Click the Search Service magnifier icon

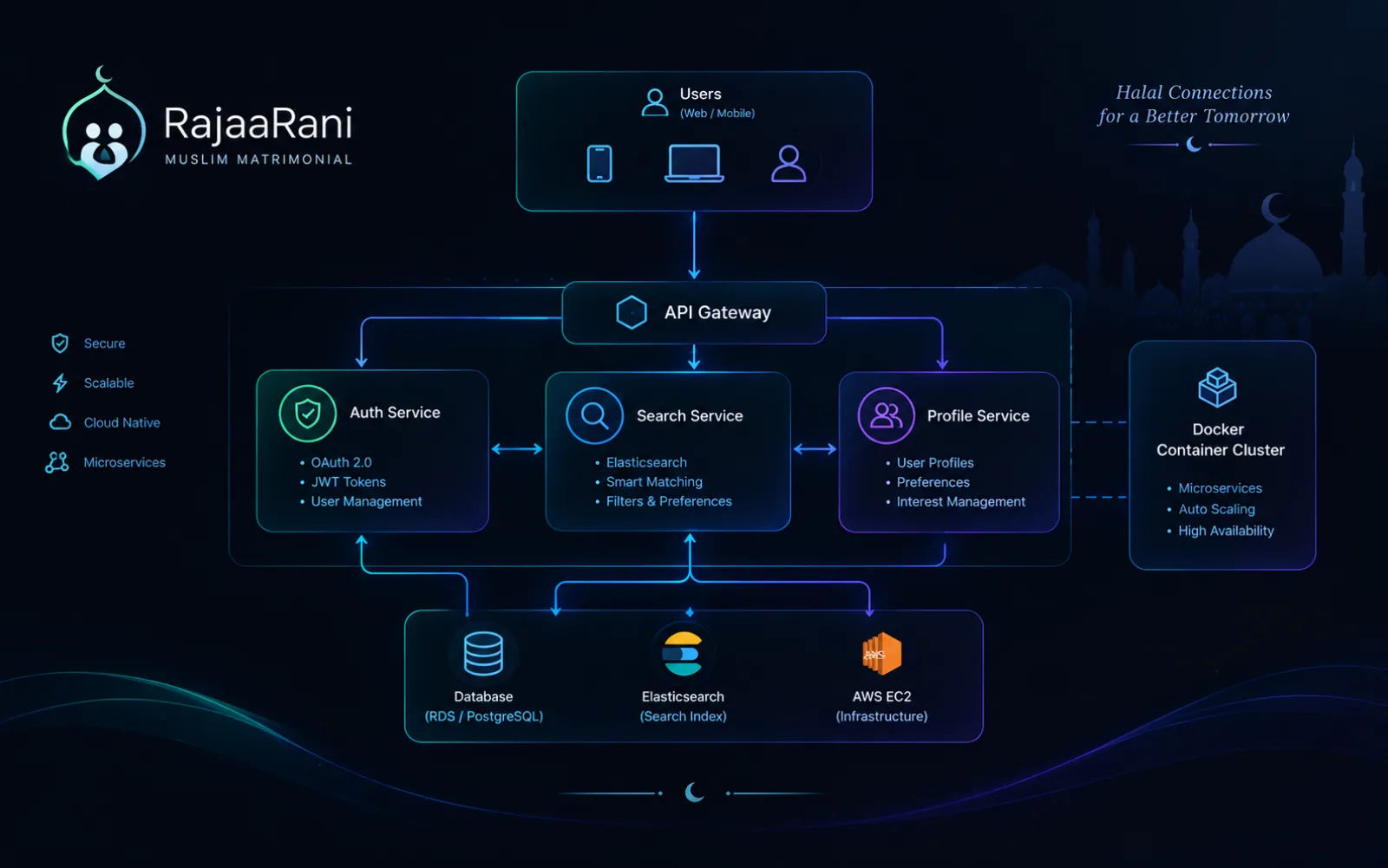594,416
